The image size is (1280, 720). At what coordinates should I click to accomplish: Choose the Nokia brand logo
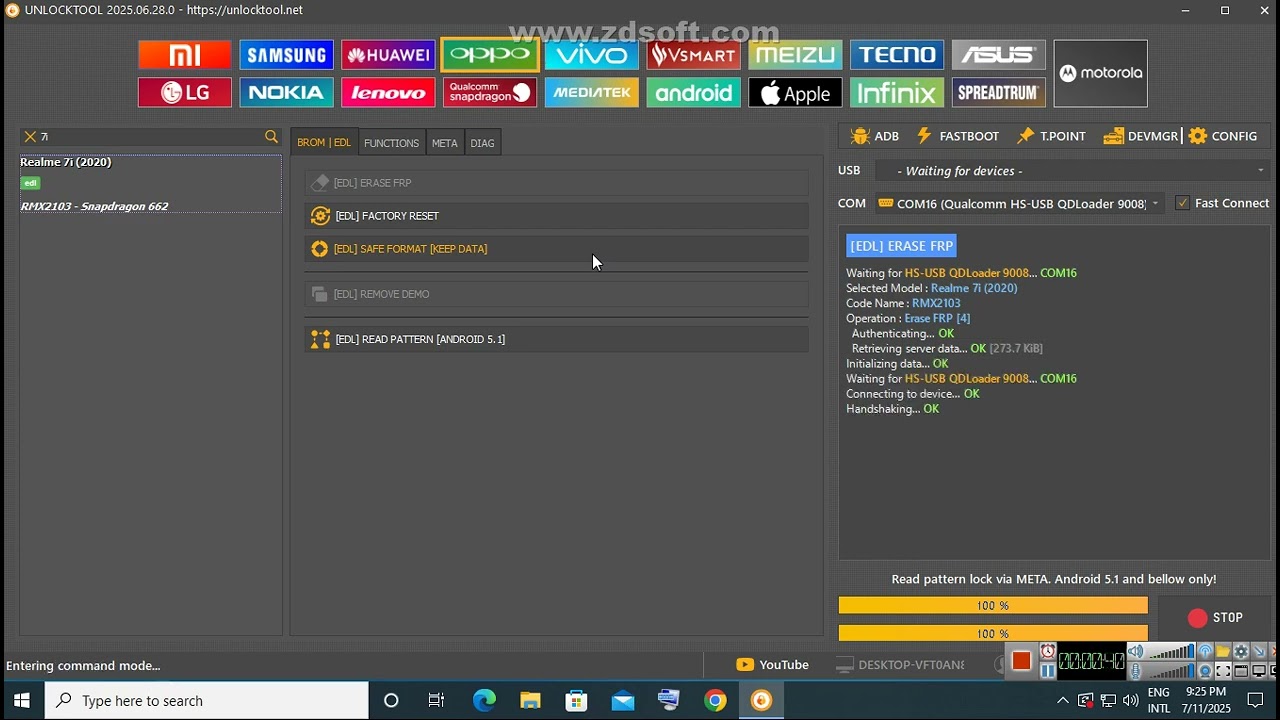coord(286,93)
